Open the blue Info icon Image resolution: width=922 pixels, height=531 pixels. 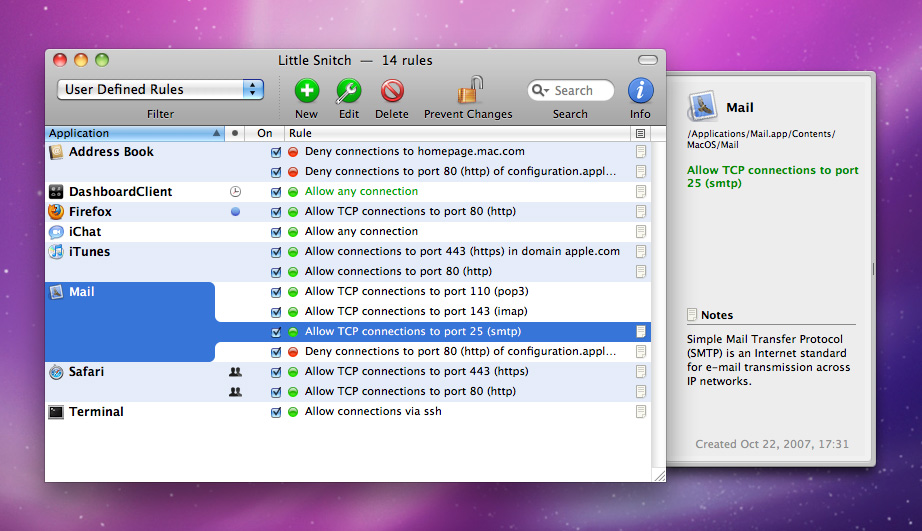pyautogui.click(x=640, y=91)
